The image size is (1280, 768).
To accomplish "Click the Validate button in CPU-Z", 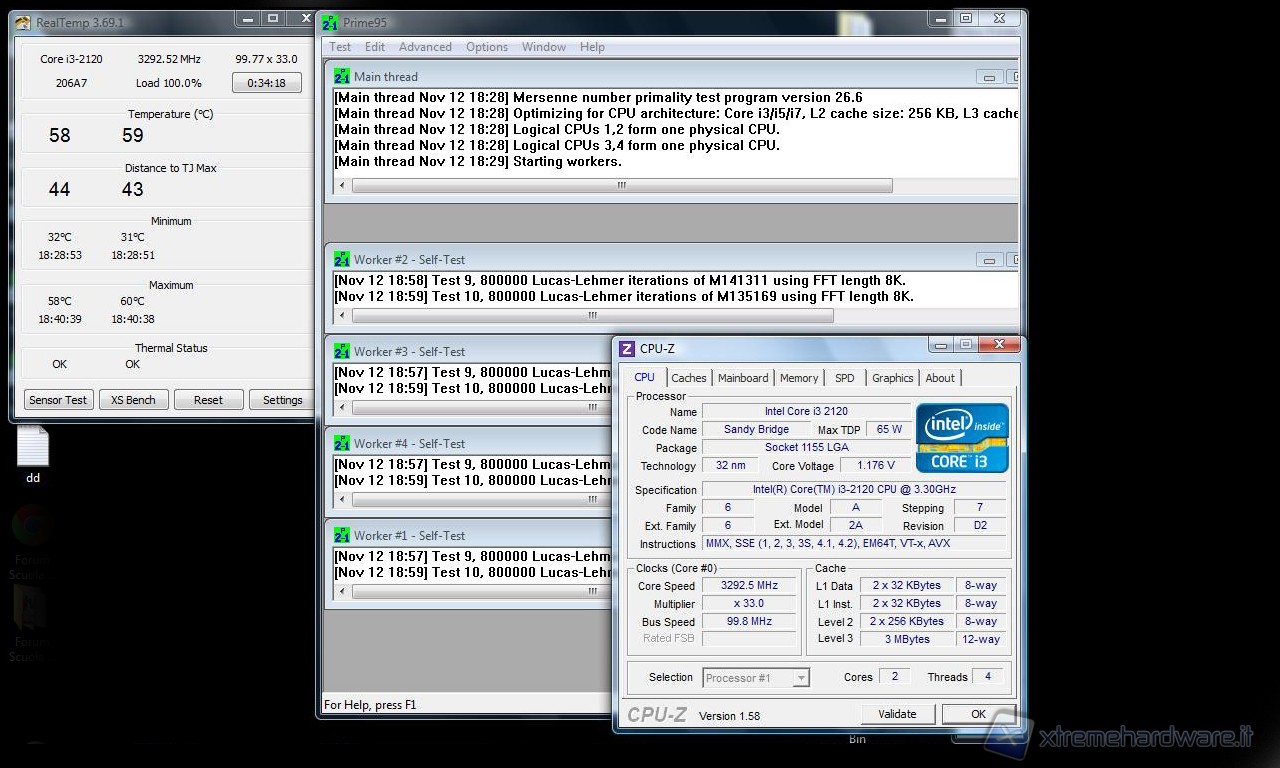I will [x=897, y=714].
